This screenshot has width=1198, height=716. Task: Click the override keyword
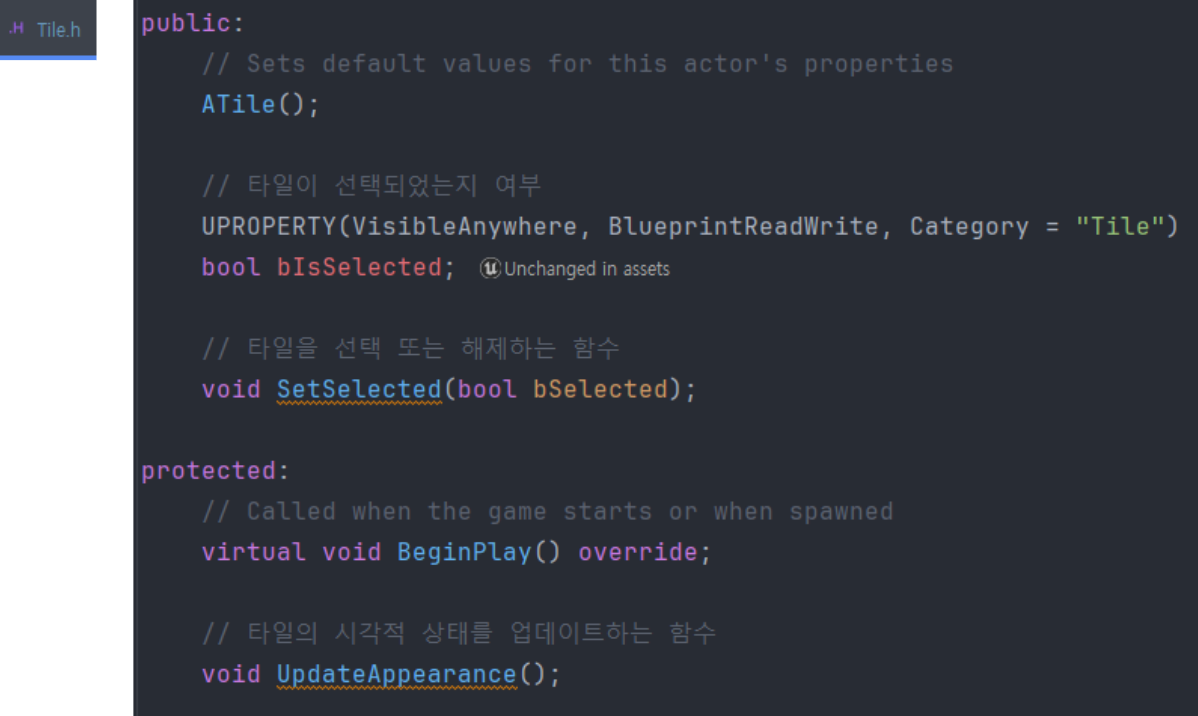click(x=638, y=552)
